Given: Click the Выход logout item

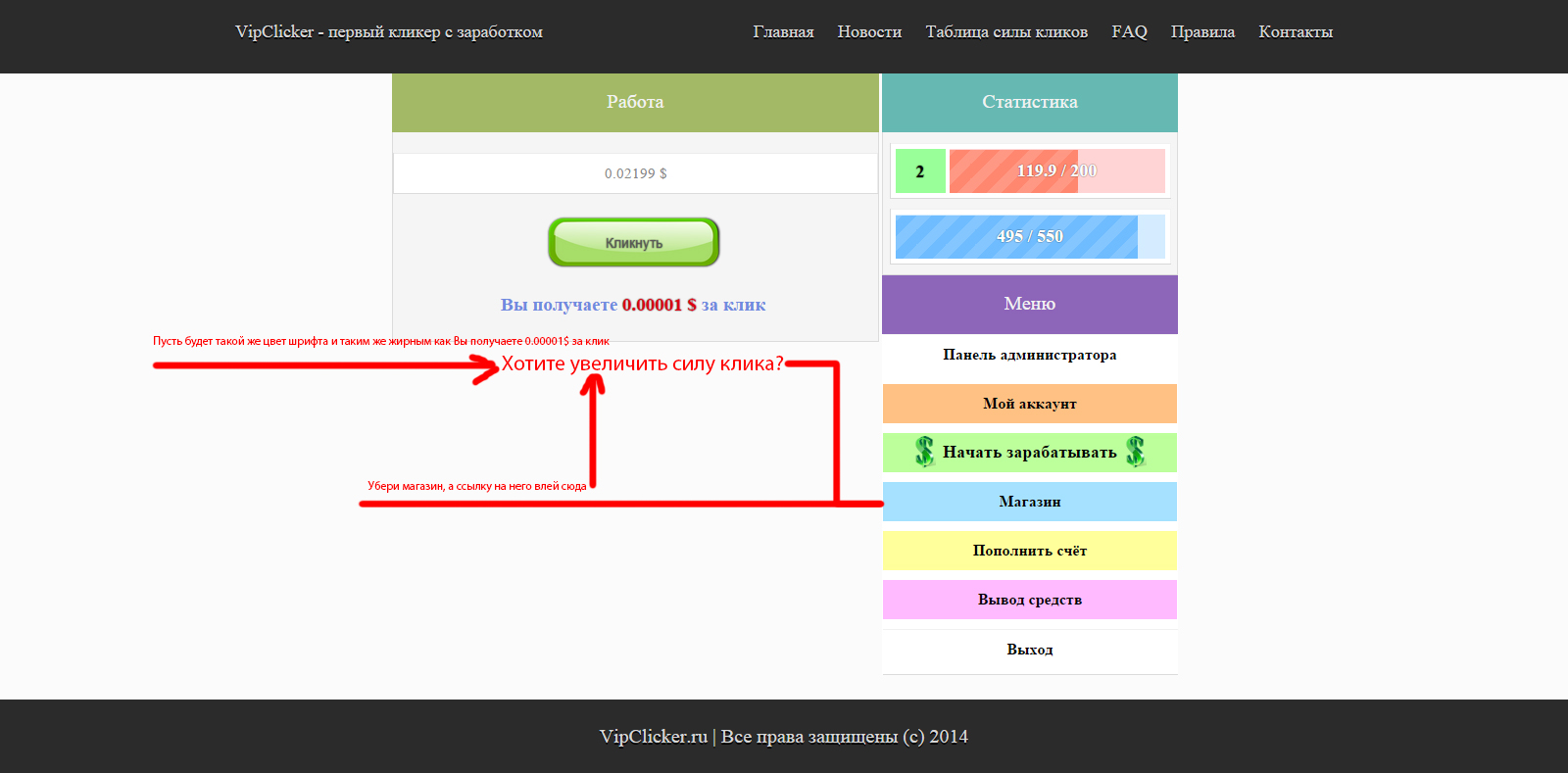Looking at the screenshot, I should tap(1030, 650).
